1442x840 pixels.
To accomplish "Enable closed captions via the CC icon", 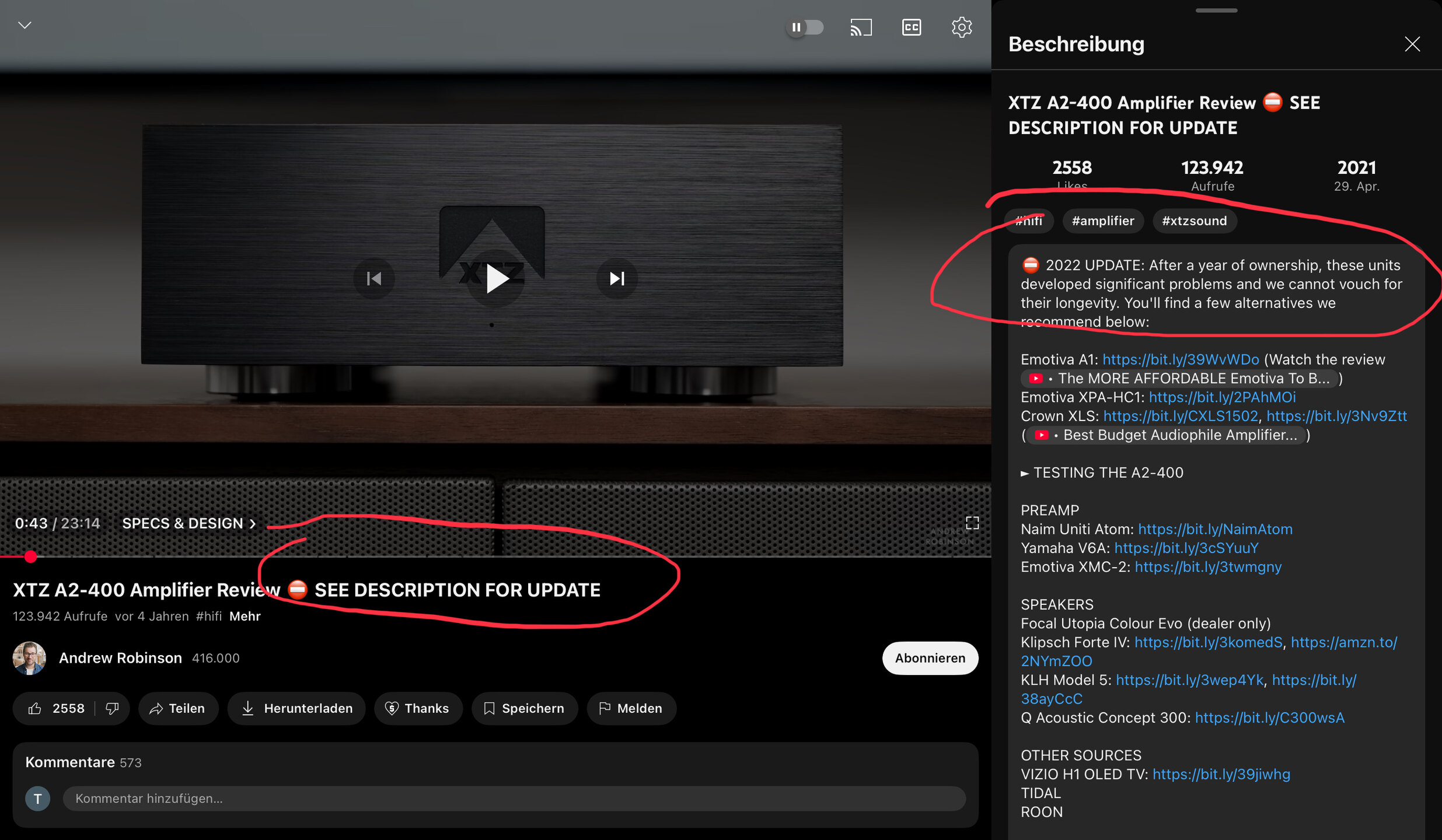I will click(911, 27).
